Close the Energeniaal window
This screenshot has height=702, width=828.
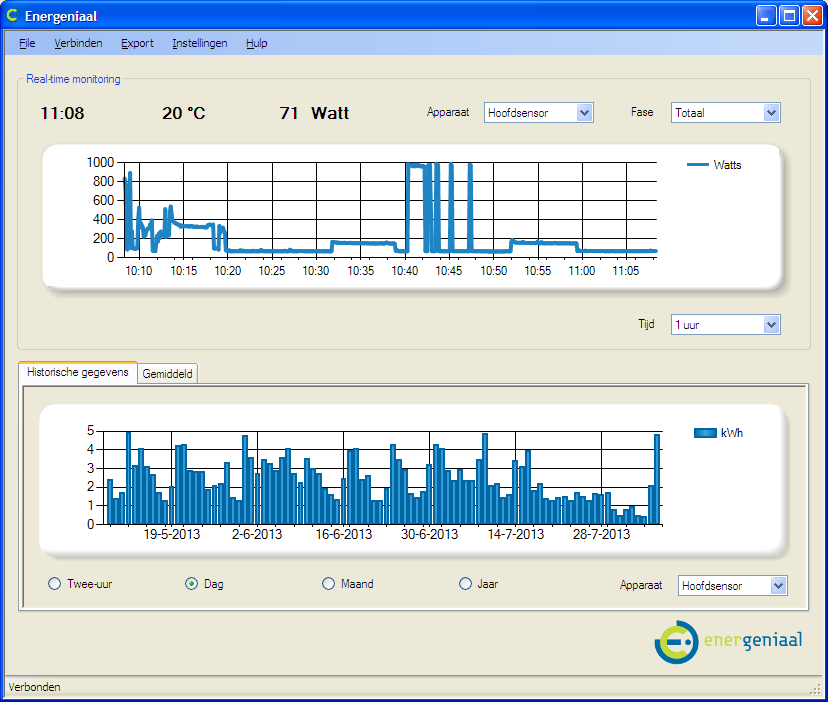(x=812, y=16)
